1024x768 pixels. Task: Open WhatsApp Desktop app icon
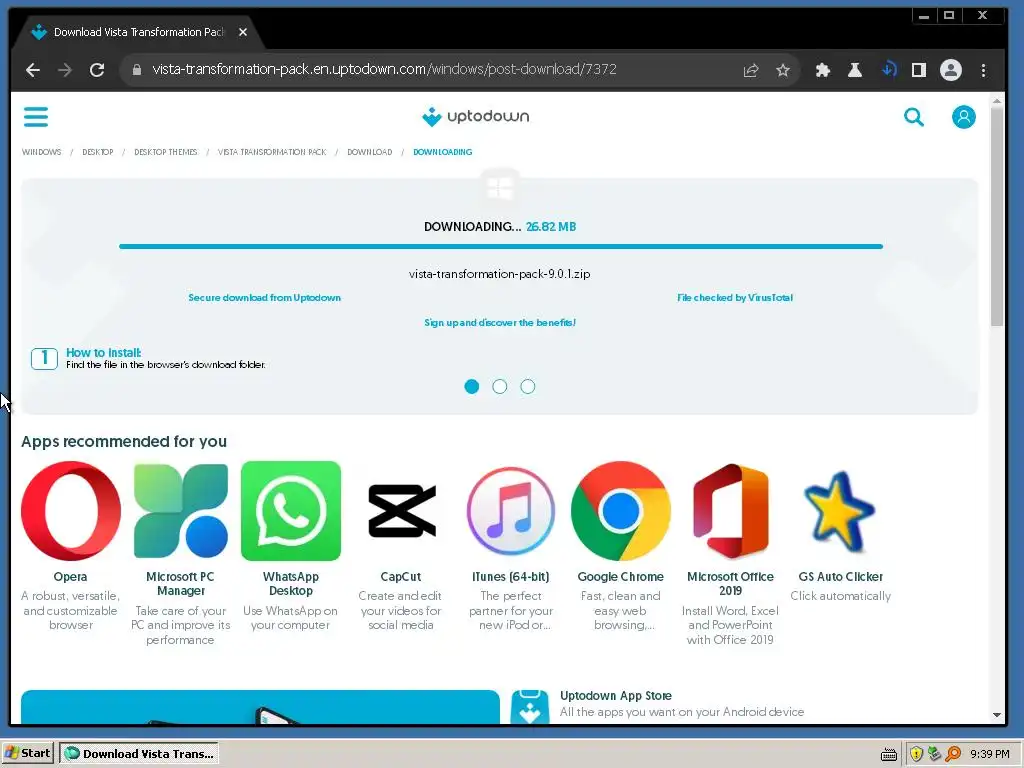(291, 511)
